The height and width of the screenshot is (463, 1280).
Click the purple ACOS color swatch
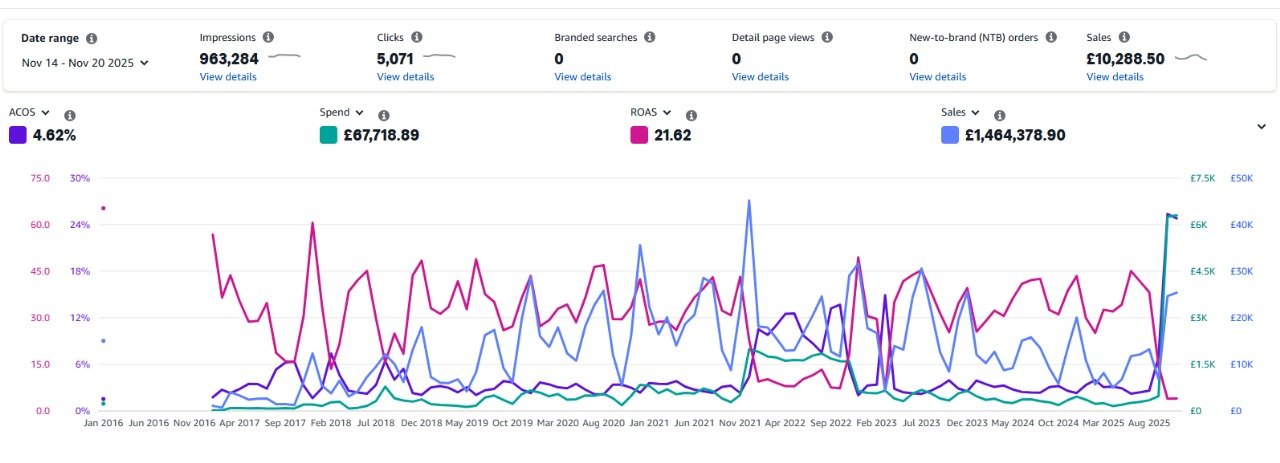tap(18, 135)
